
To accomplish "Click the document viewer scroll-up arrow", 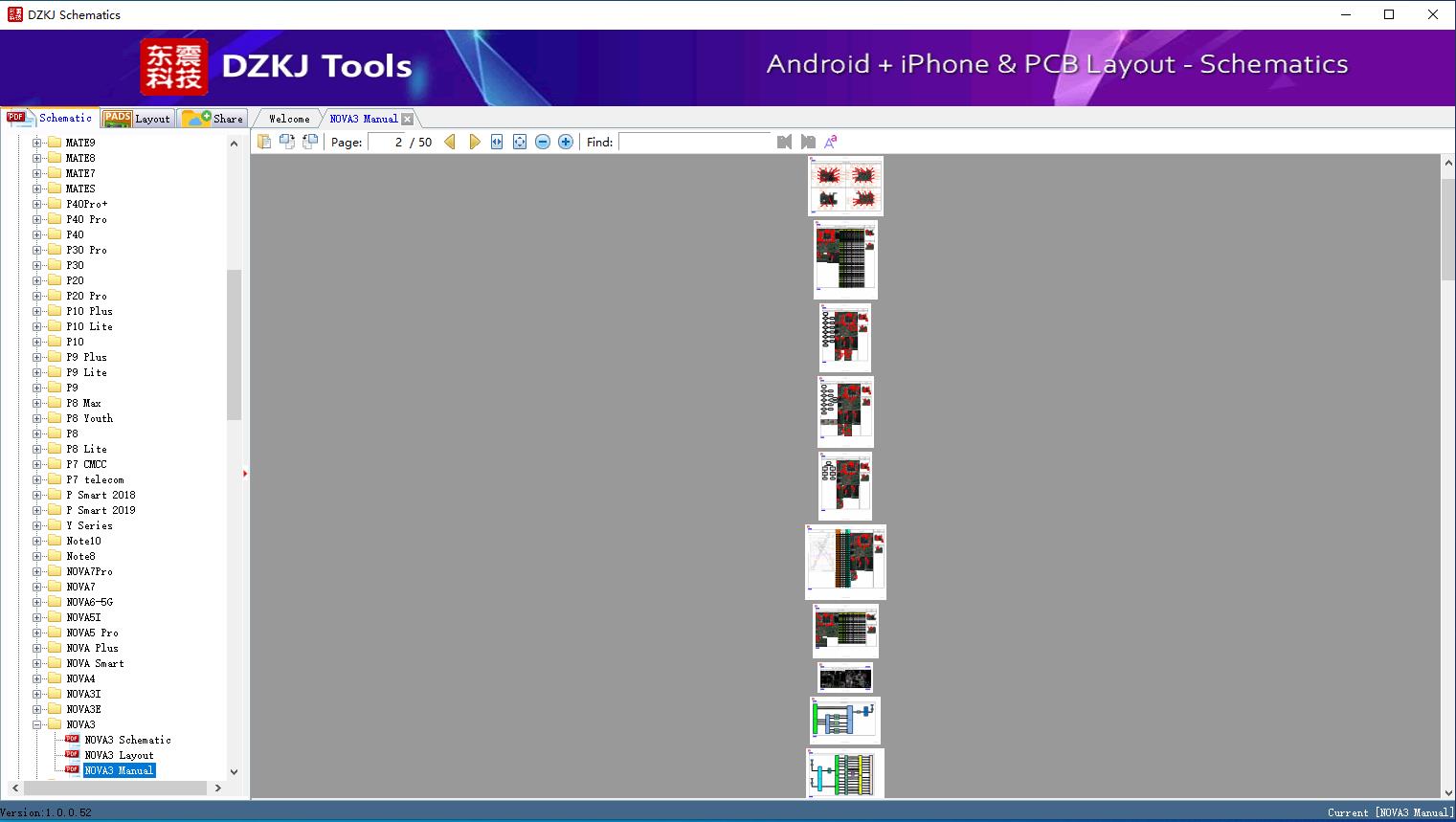I will 1447,164.
